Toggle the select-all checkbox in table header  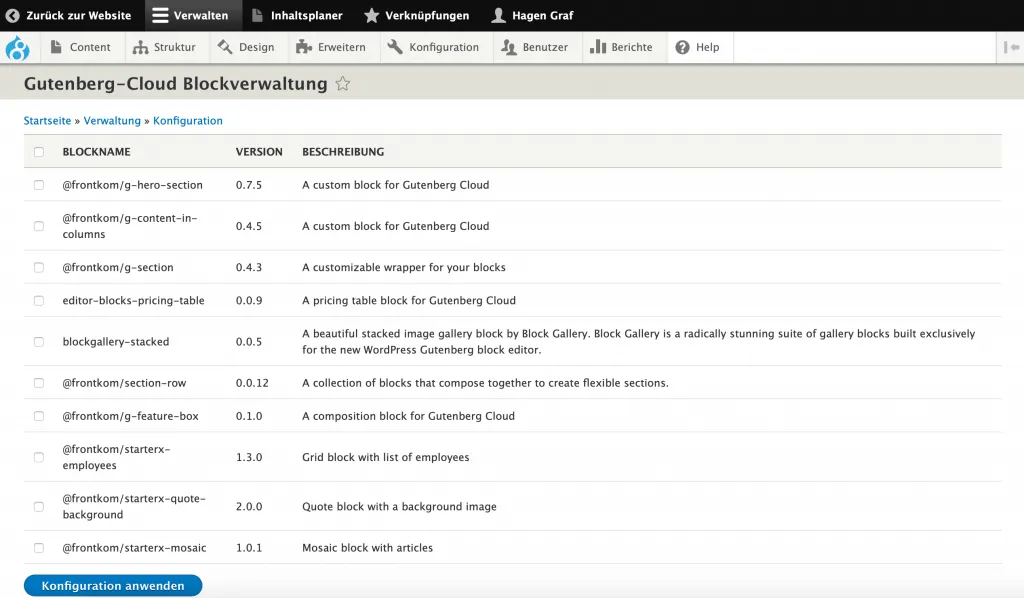(x=39, y=151)
